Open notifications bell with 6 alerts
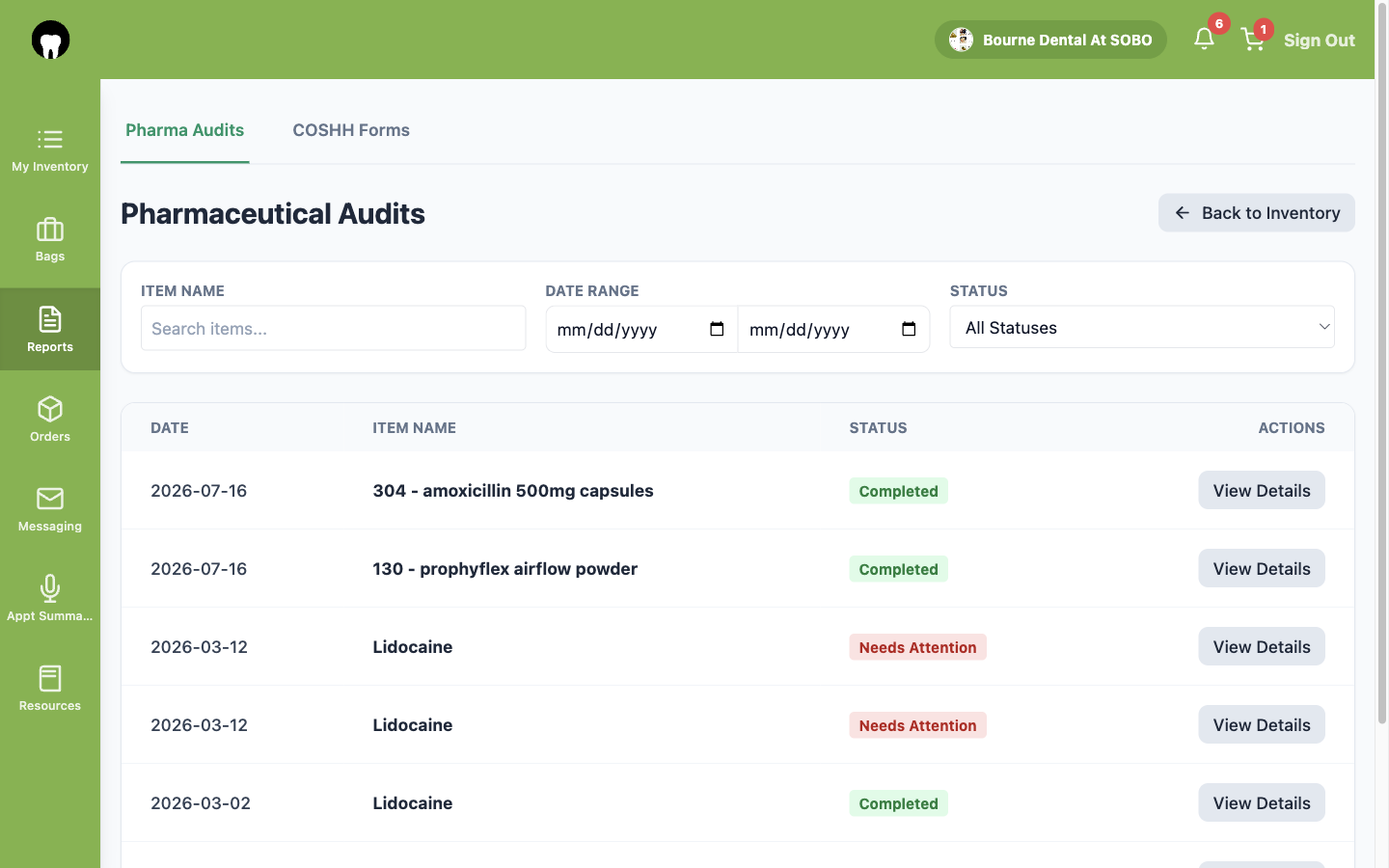Image resolution: width=1389 pixels, height=868 pixels. coord(1204,39)
